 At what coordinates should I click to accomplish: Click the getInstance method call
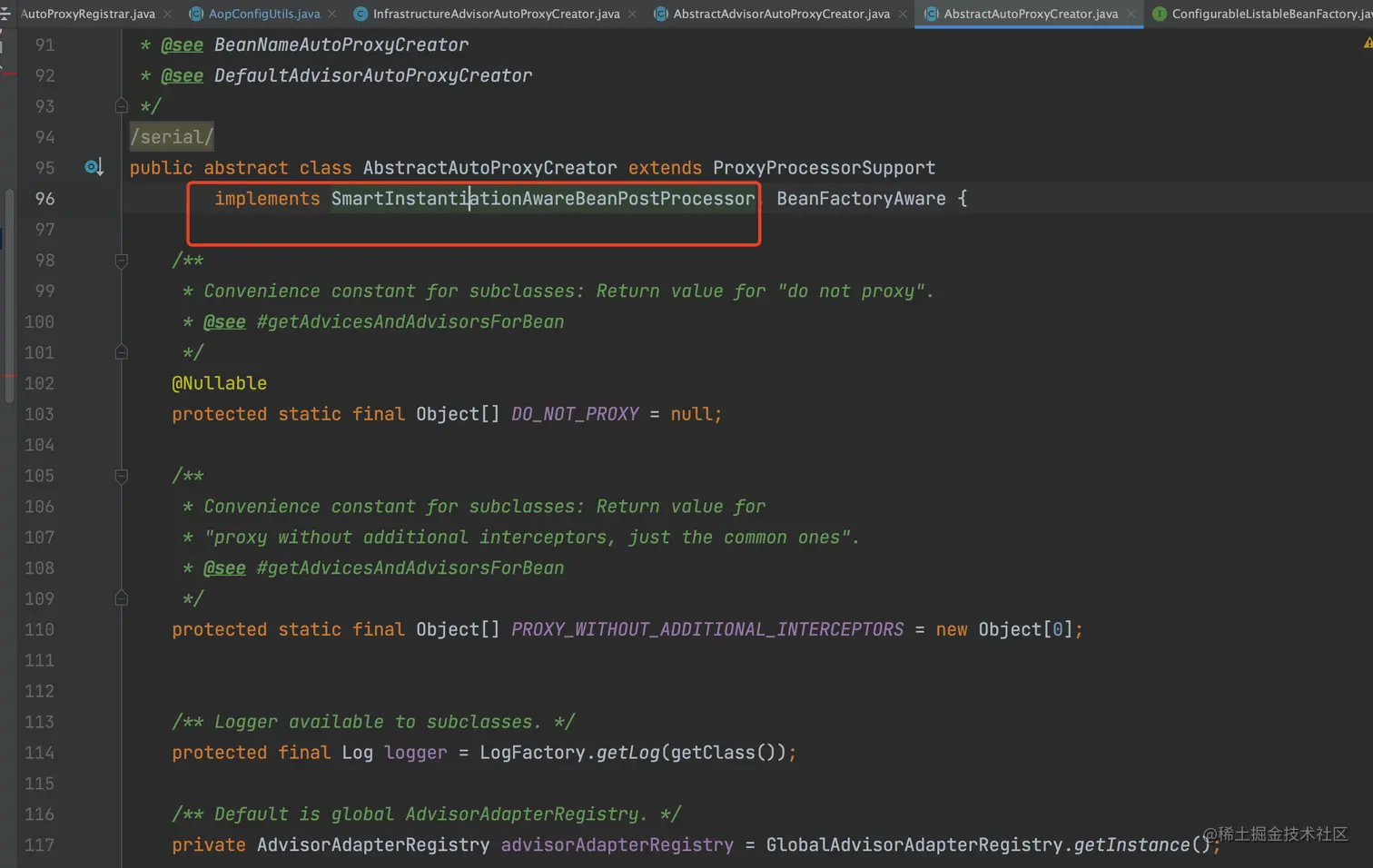[x=1132, y=845]
